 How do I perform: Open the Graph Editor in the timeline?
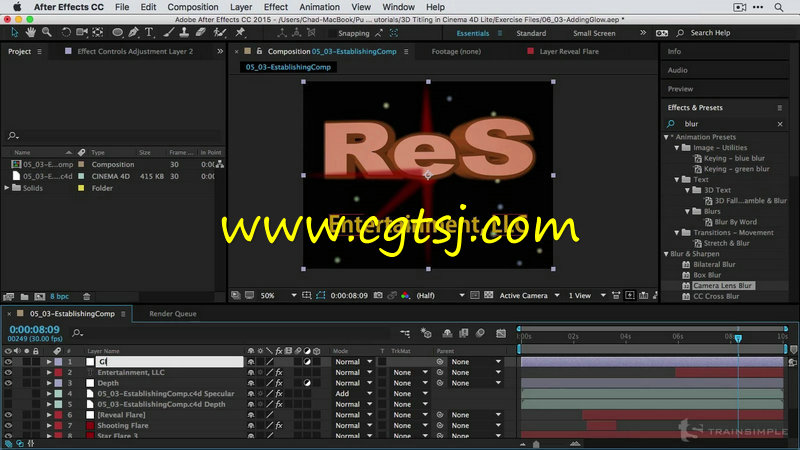pos(501,333)
